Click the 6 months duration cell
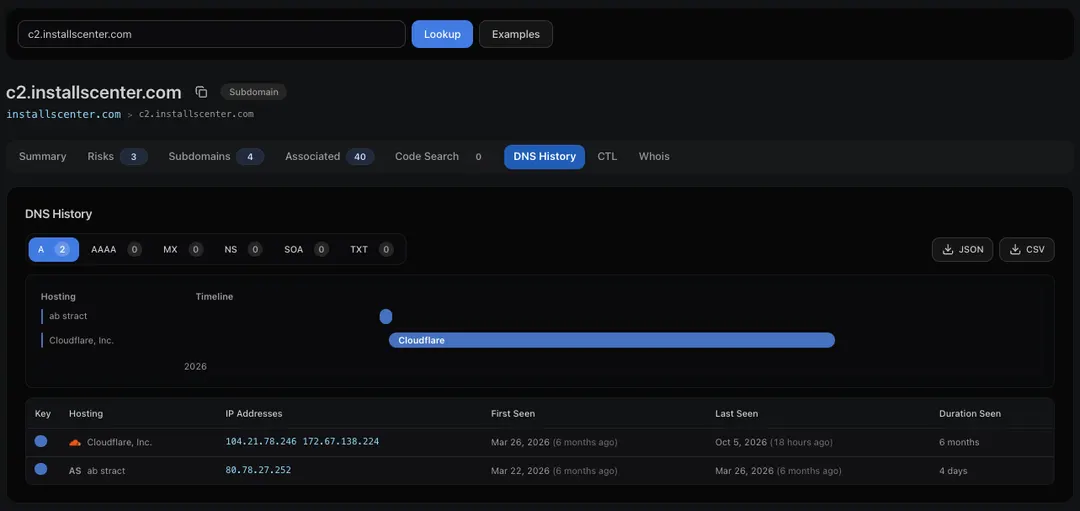 [959, 442]
